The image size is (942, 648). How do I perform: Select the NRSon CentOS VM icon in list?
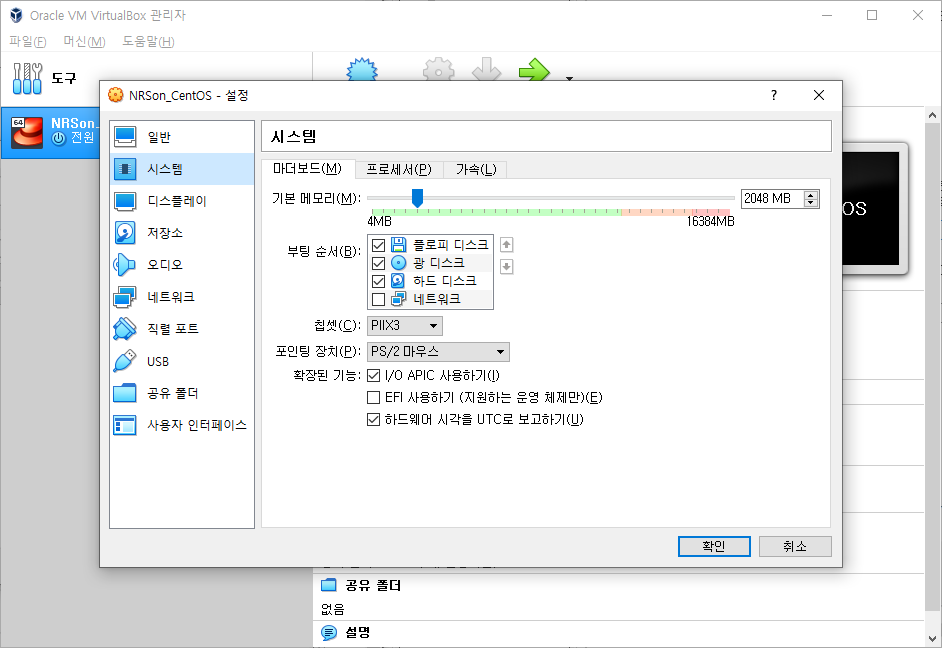pos(27,132)
